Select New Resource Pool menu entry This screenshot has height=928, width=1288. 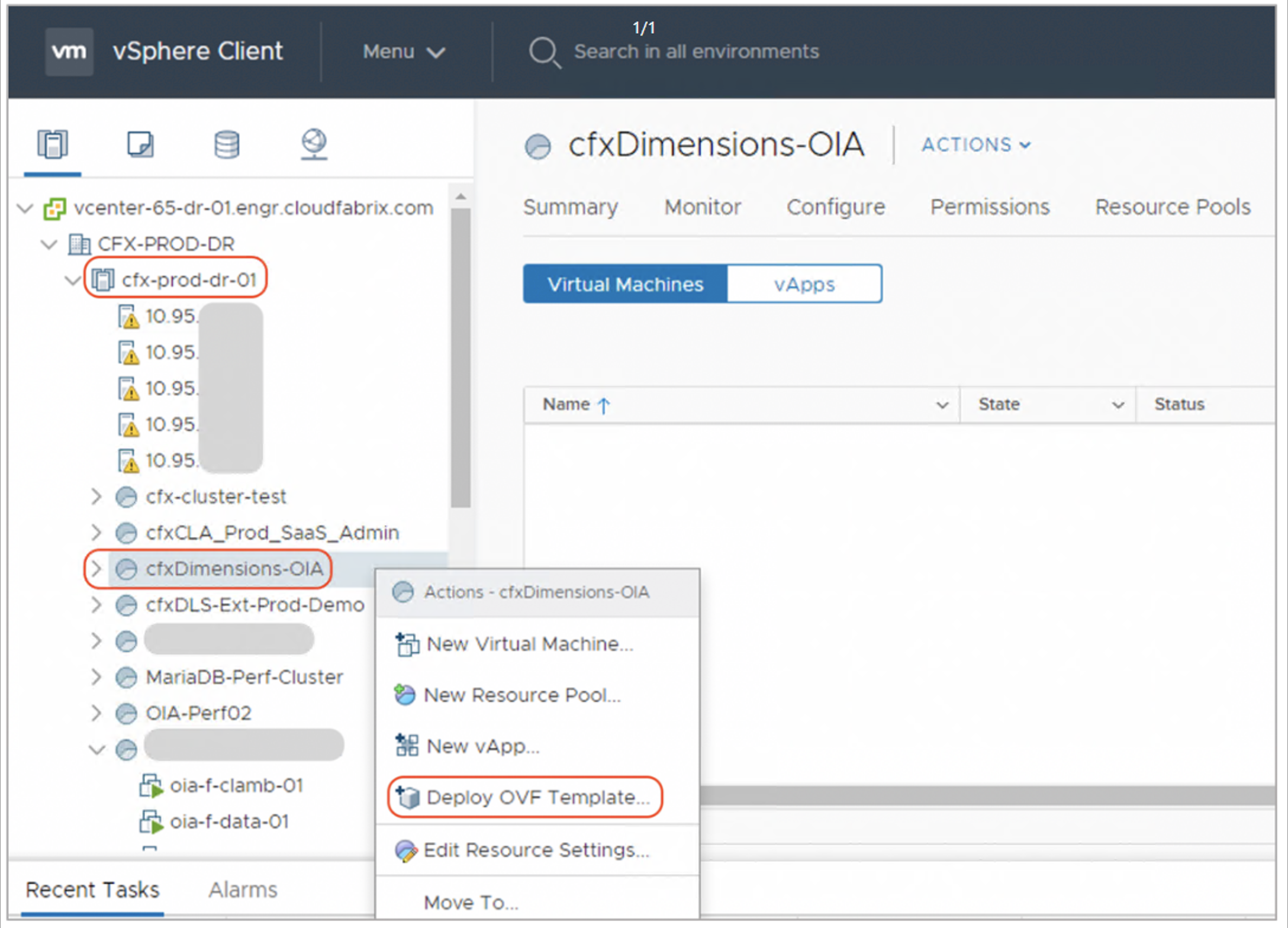point(521,695)
